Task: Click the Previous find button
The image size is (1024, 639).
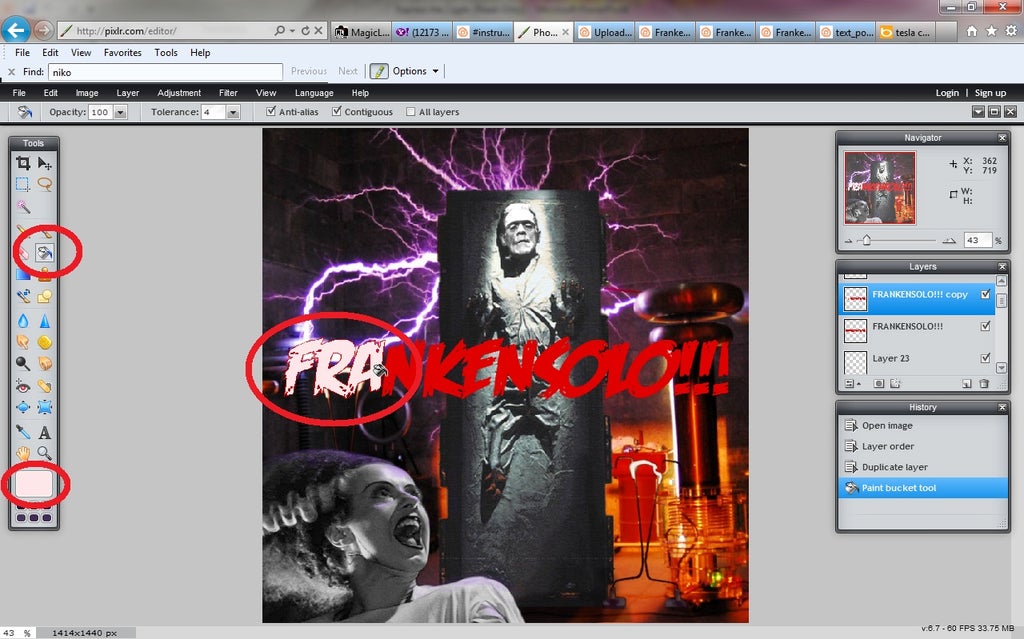Action: click(308, 71)
